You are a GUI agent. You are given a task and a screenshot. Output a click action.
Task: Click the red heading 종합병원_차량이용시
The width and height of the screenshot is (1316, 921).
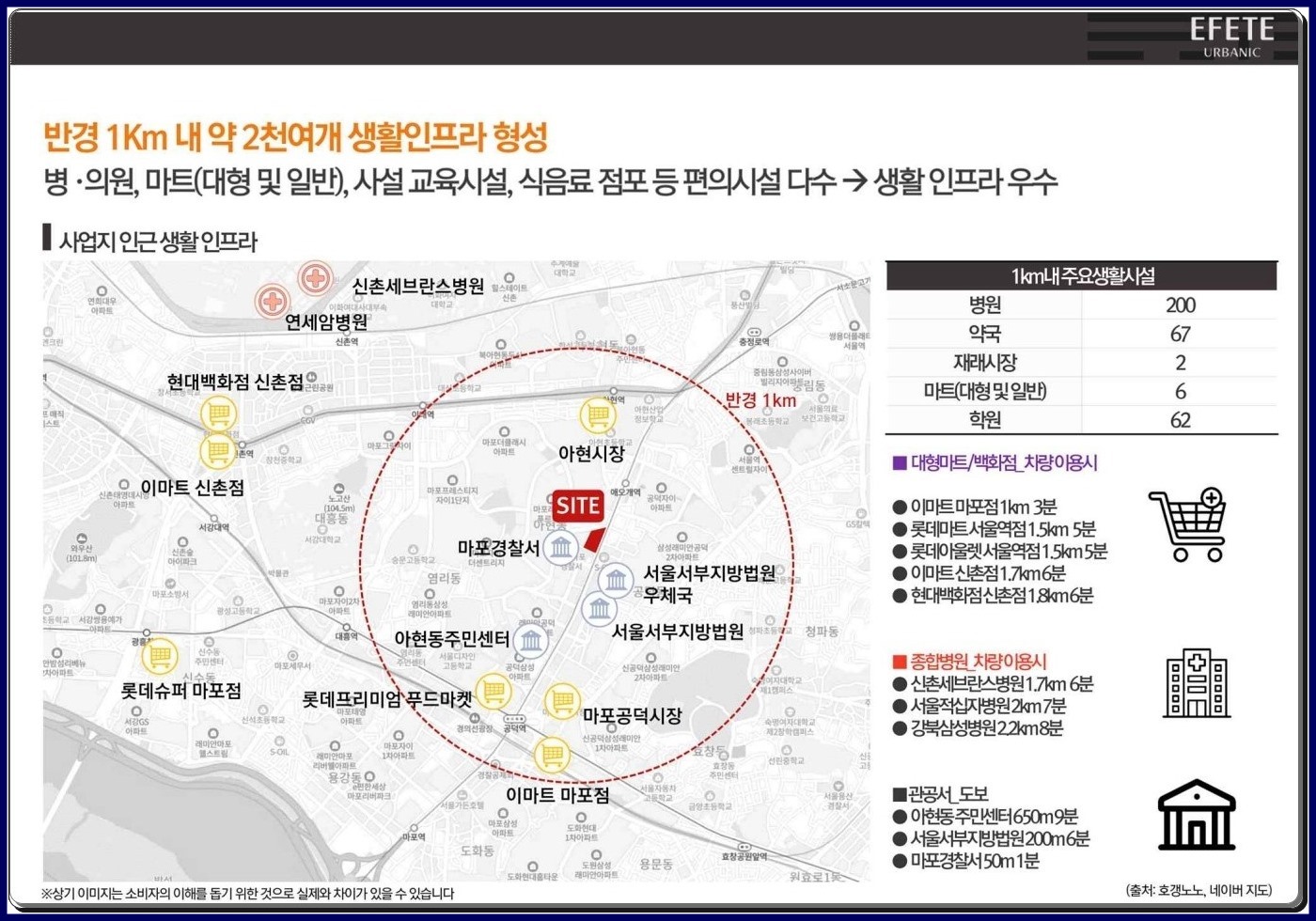pyautogui.click(x=969, y=663)
